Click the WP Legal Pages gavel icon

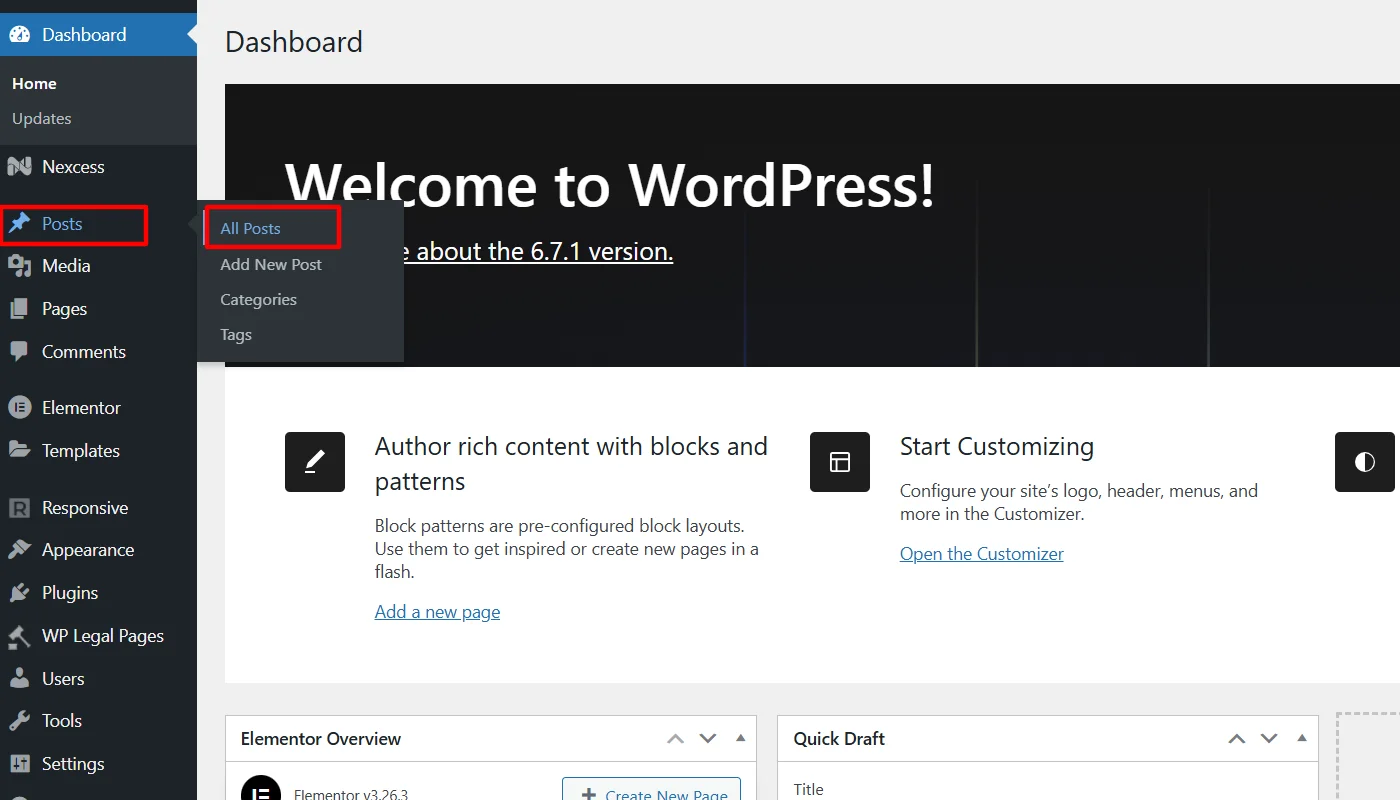tap(19, 636)
